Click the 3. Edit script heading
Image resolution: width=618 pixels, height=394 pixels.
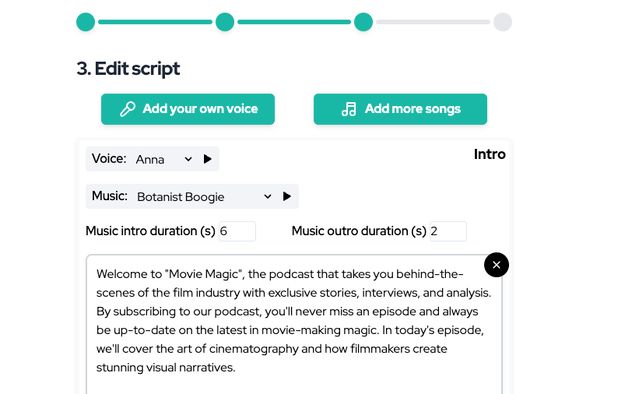[x=128, y=69]
